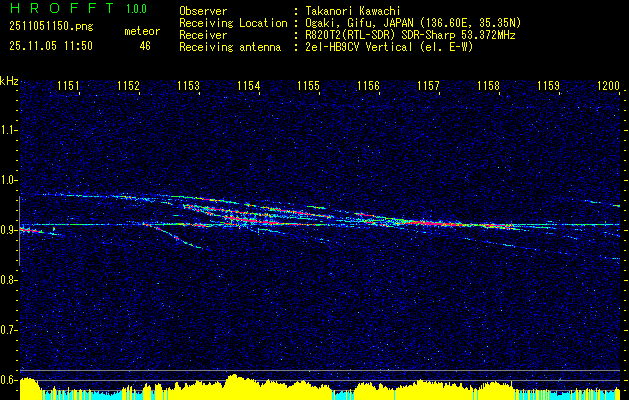The width and height of the screenshot is (629, 400).
Task: Click the 2el-HB9CV Vertical antenna text
Action: pos(389,47)
